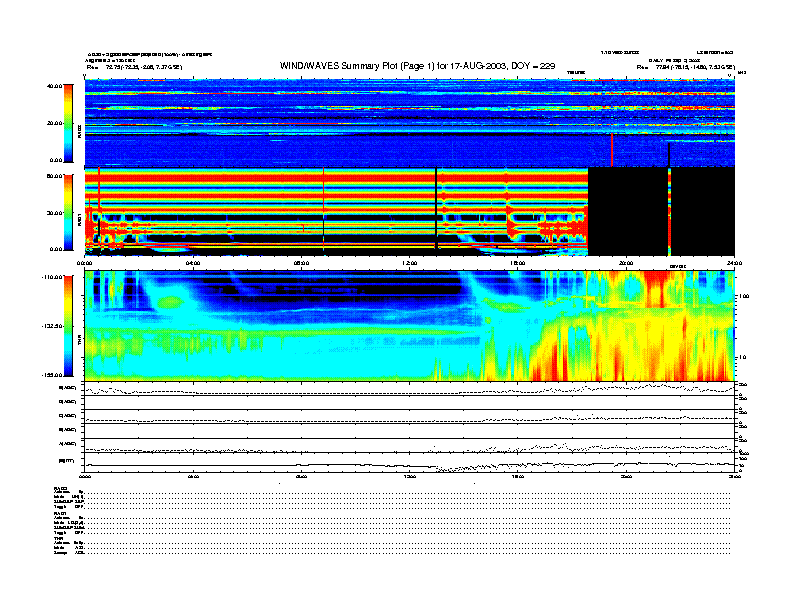Screen dimensions: 792x612
Task: Click the red vertical spike in RAD2 spectrogram
Action: (x=612, y=150)
